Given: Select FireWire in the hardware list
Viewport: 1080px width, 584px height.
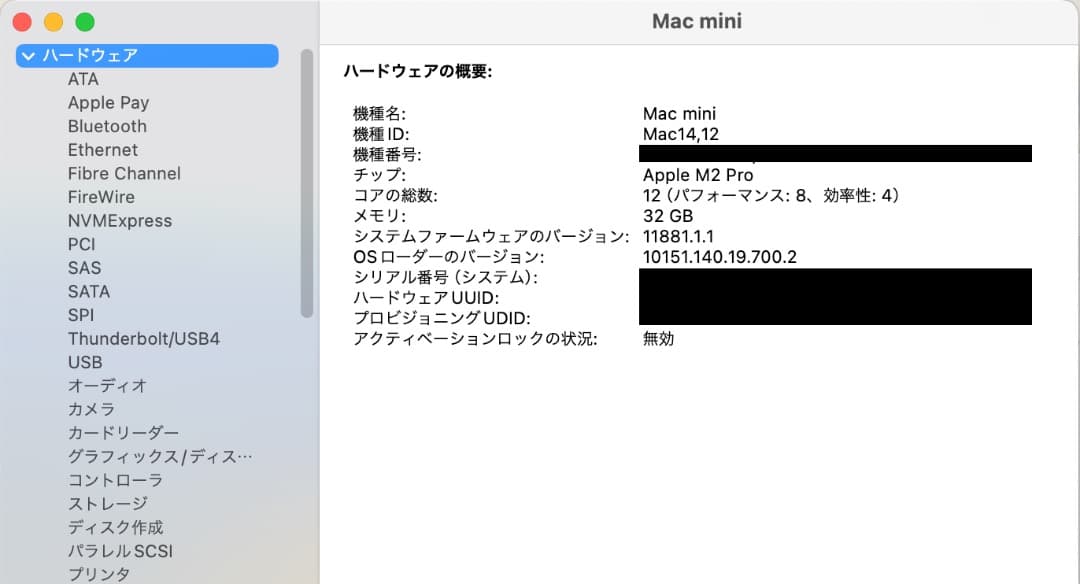Looking at the screenshot, I should (99, 197).
